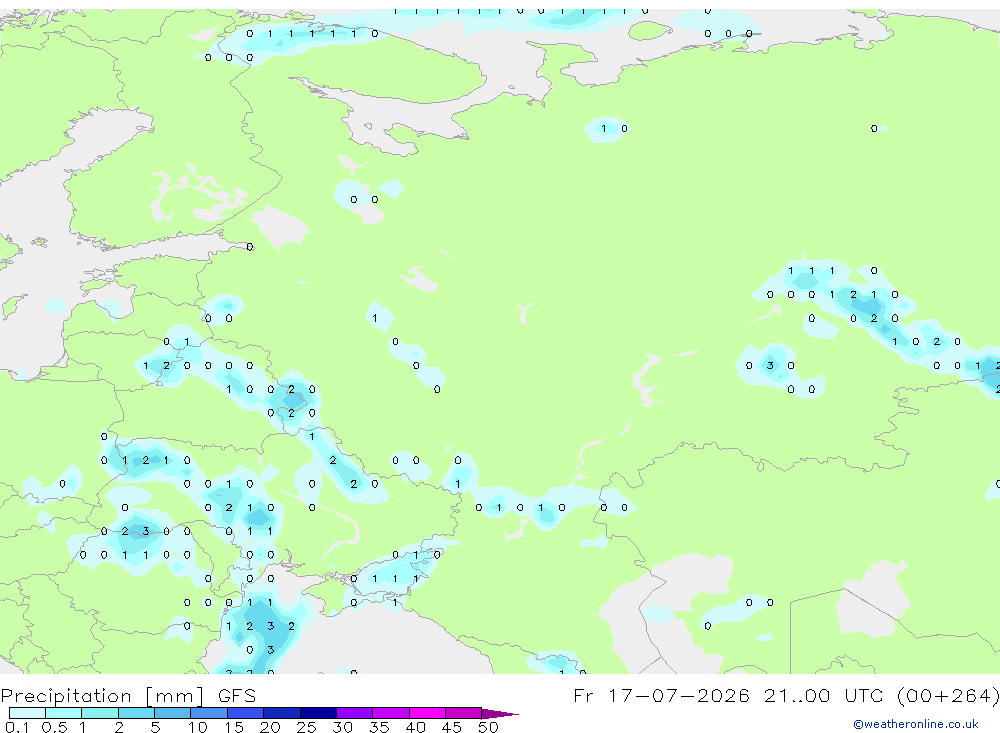
Task: Click the '20' legend scale label
Action: click(x=270, y=727)
